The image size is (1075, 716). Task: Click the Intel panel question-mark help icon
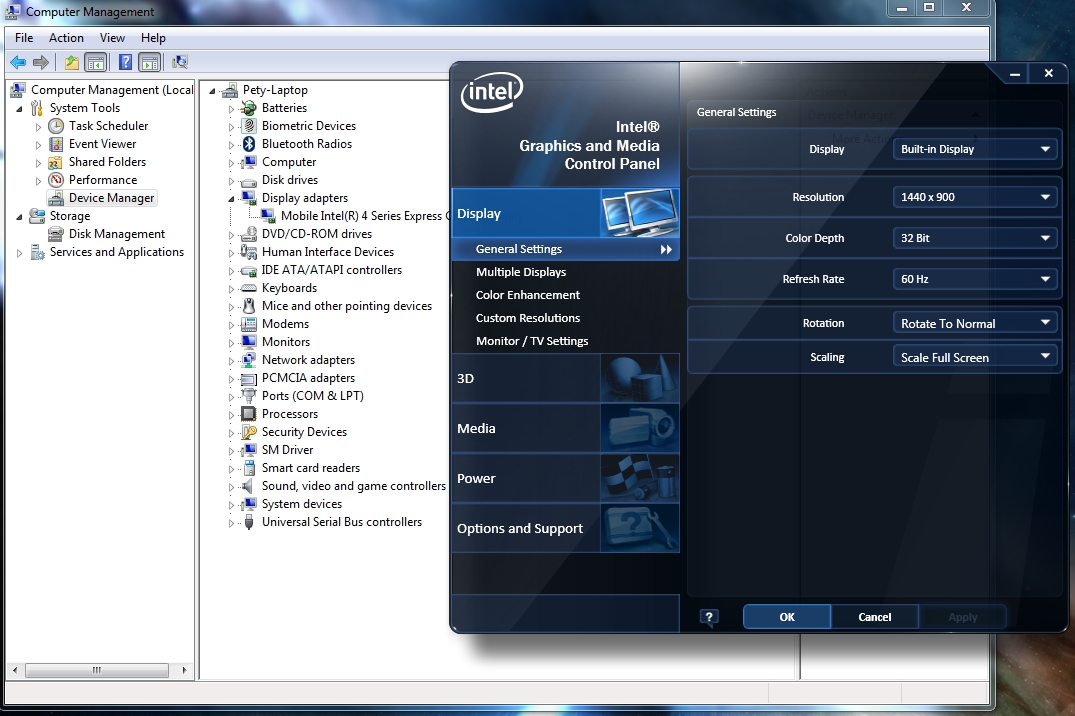tap(709, 617)
